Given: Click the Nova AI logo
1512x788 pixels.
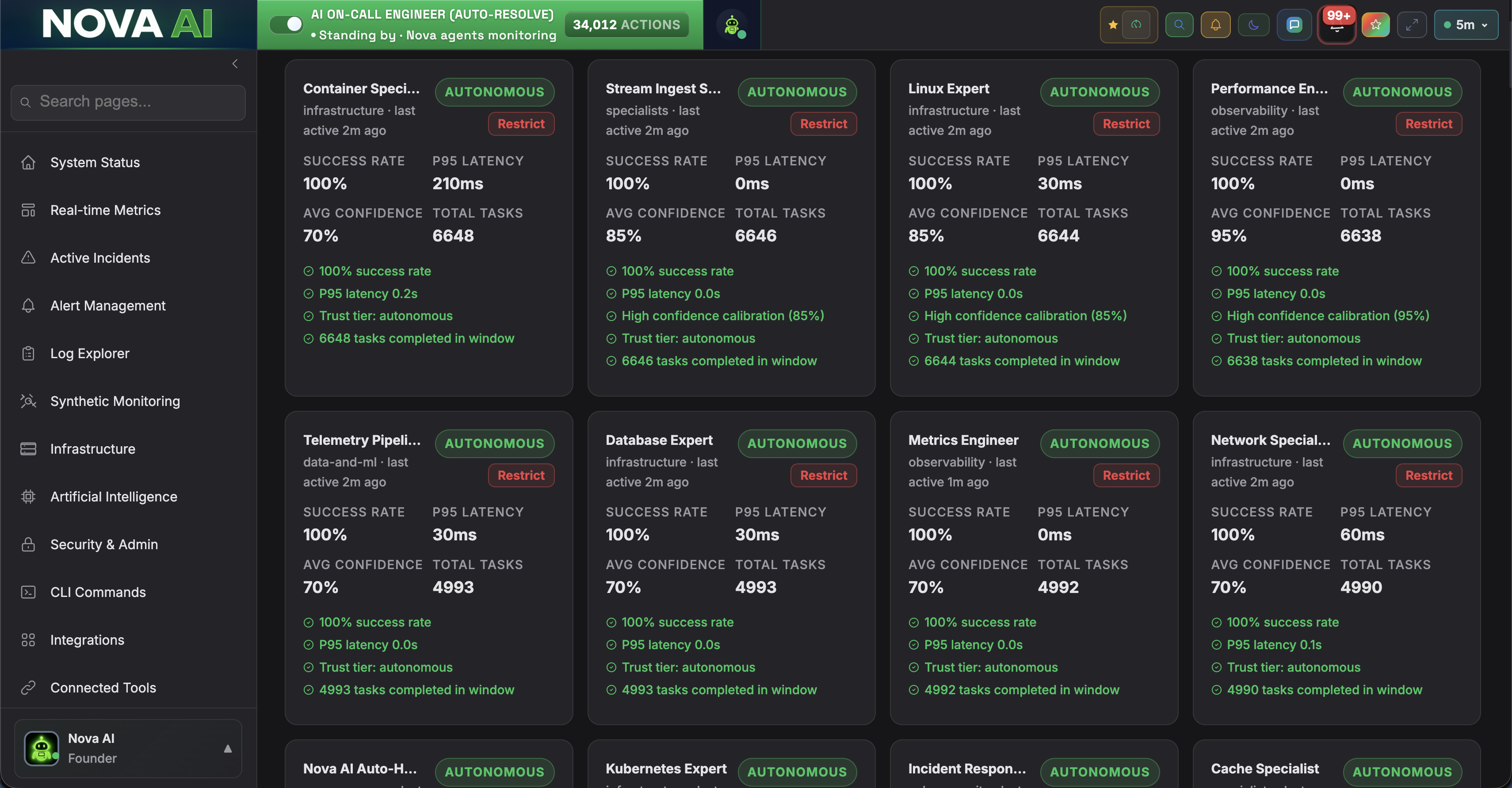Looking at the screenshot, I should 127,24.
